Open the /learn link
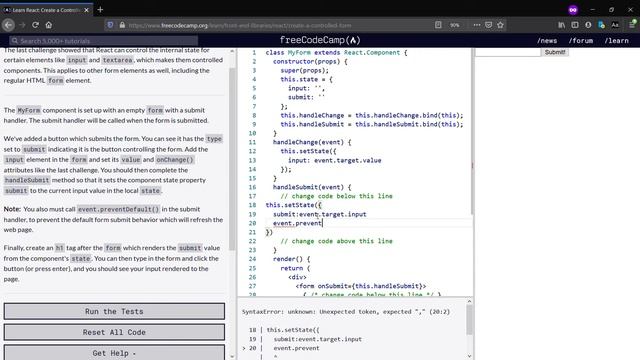Viewport: 640px width, 360px height. pos(616,40)
